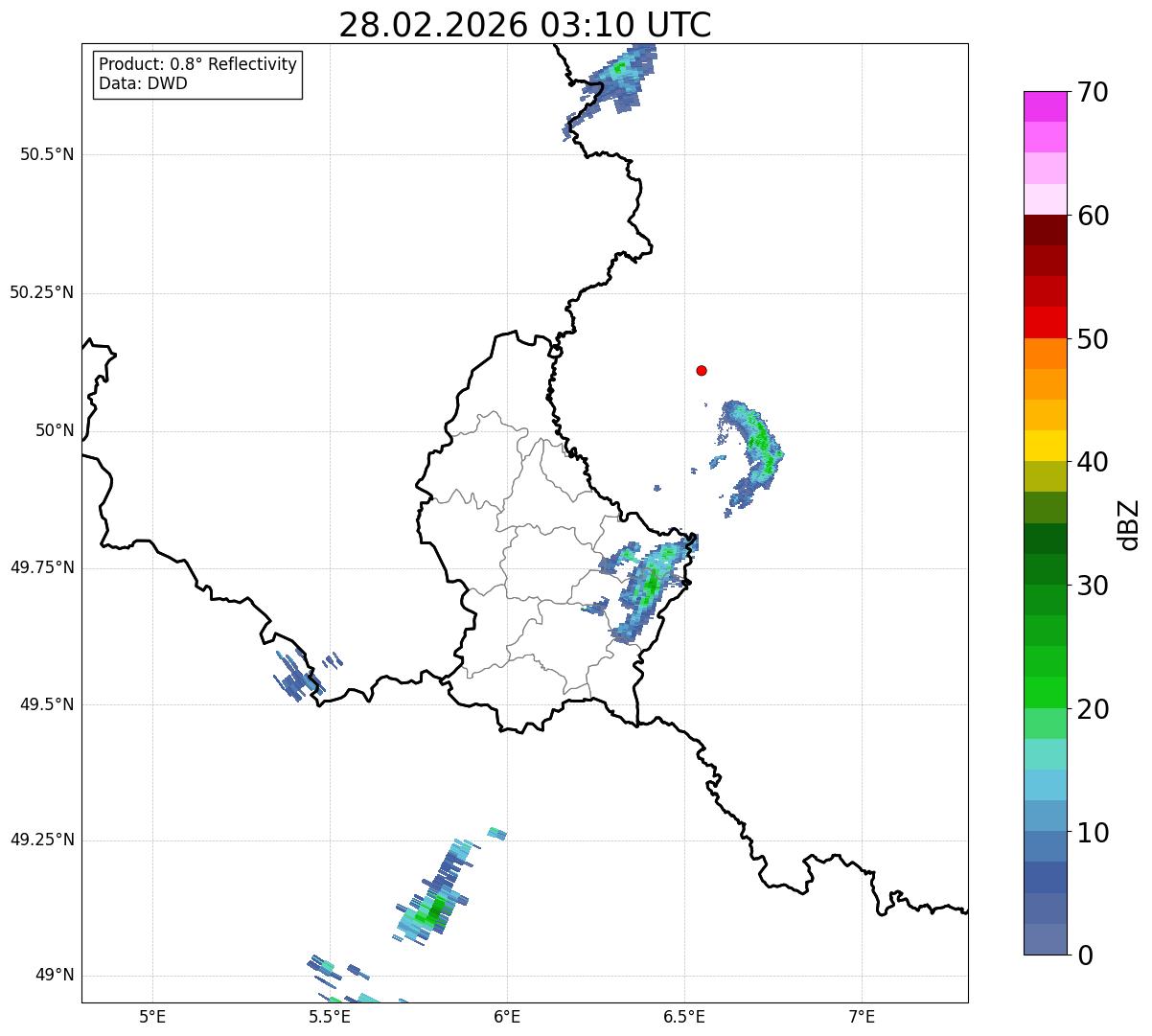Viewport: 1152px width, 1036px height.
Task: Click the "Product: 0.8° Reflectivity" text
Action: (198, 64)
